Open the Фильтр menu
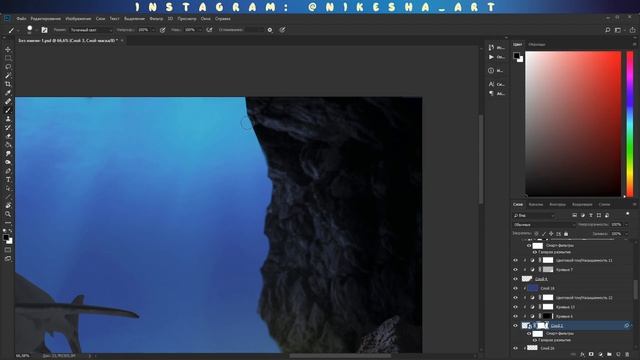Image resolution: width=640 pixels, height=360 pixels. point(156,19)
